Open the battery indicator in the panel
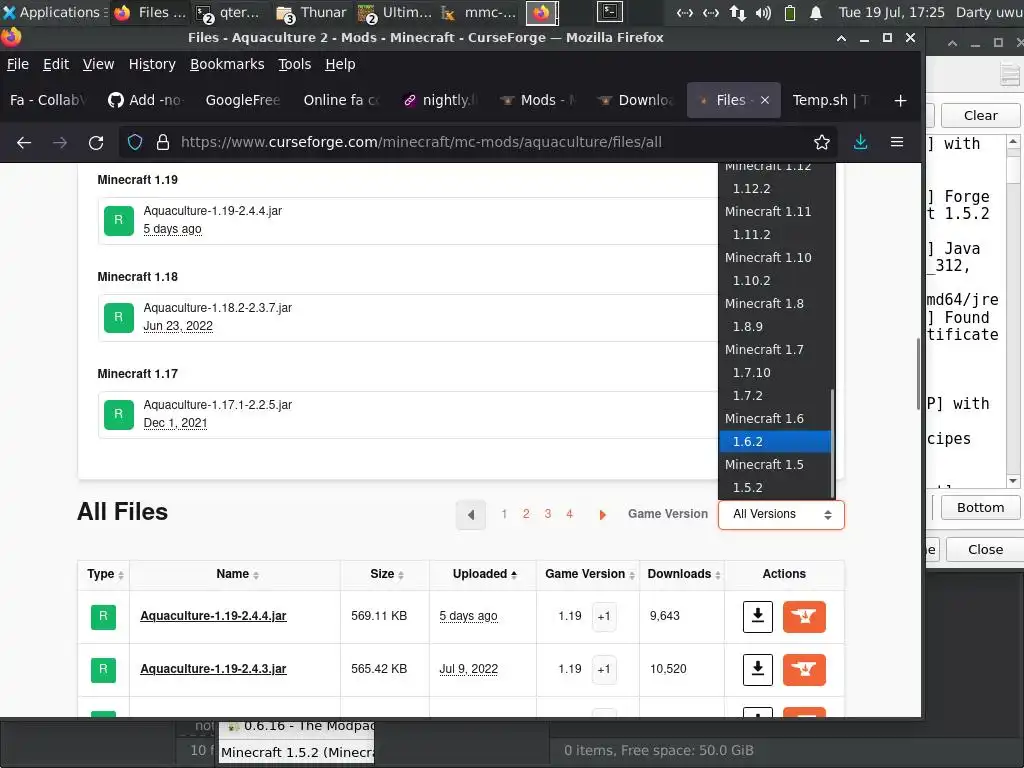Screen dimensions: 1024x768 click(790, 12)
